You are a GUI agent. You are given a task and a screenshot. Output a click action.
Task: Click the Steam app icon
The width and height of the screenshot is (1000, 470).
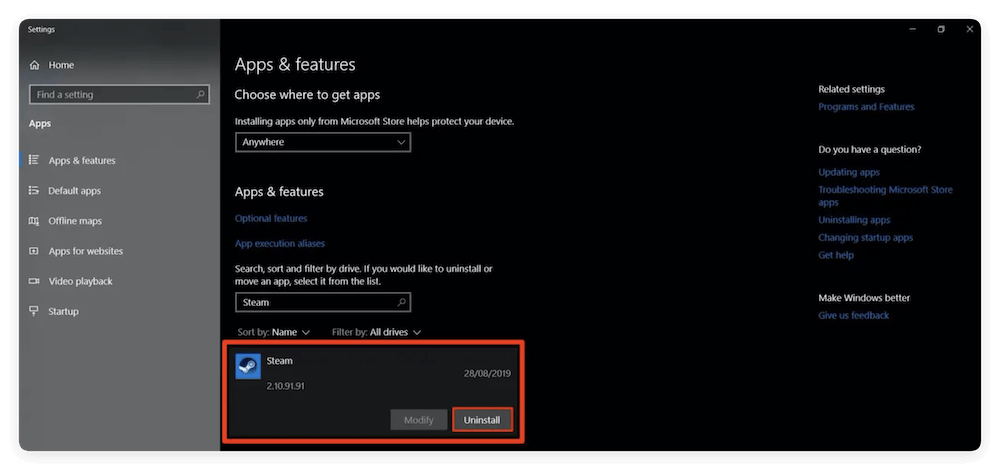point(248,366)
